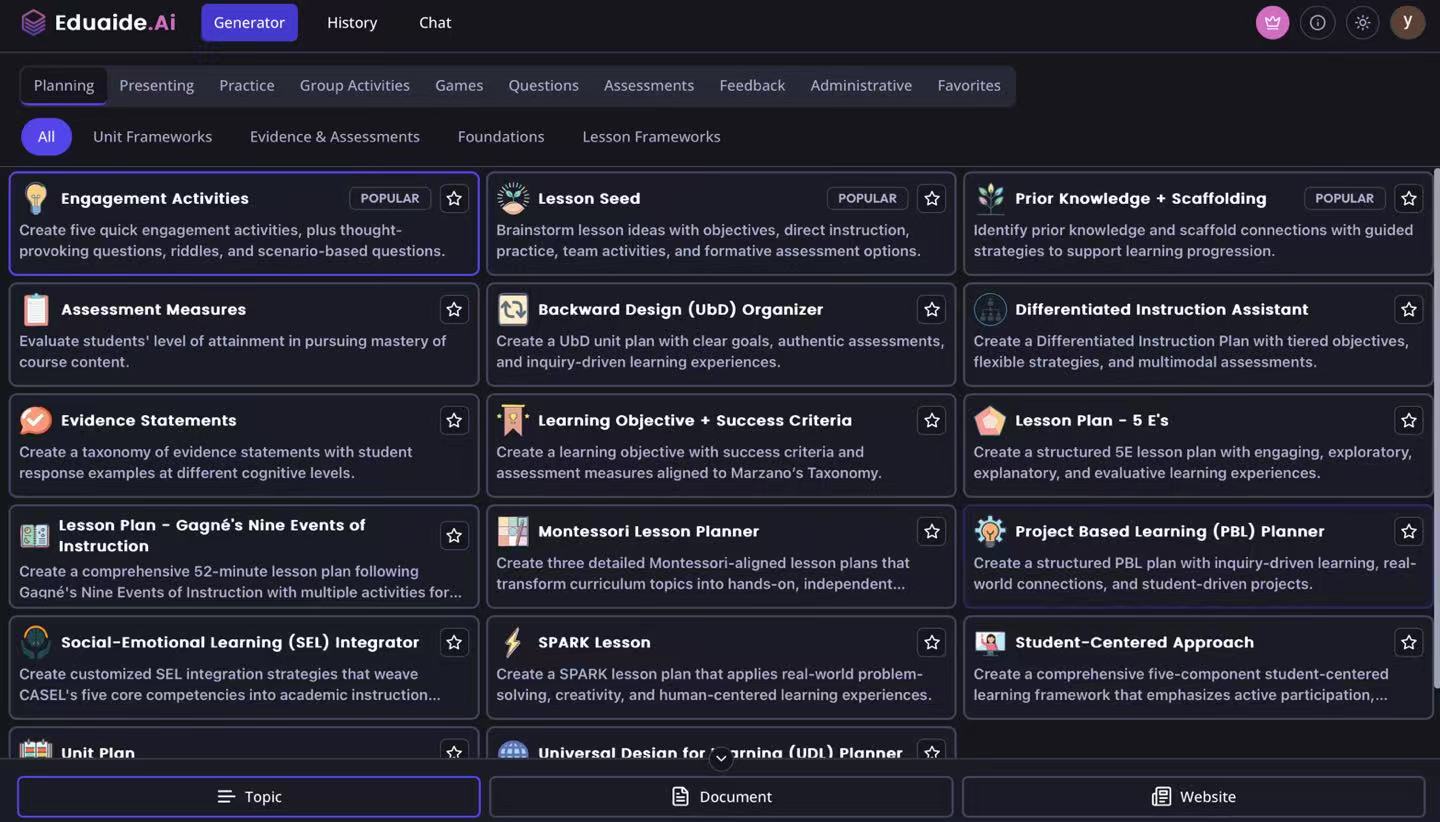Select the Planning category tab
The height and width of the screenshot is (822, 1440).
tap(64, 85)
